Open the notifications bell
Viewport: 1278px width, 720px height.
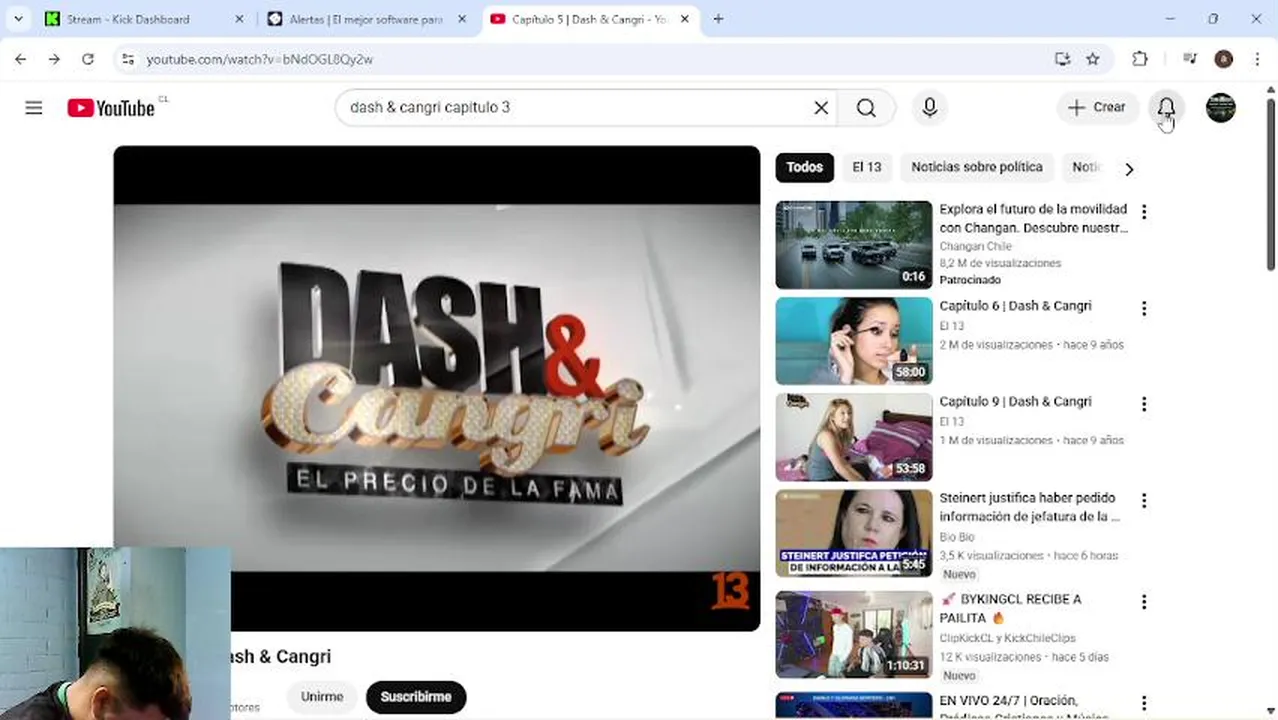[x=1166, y=108]
